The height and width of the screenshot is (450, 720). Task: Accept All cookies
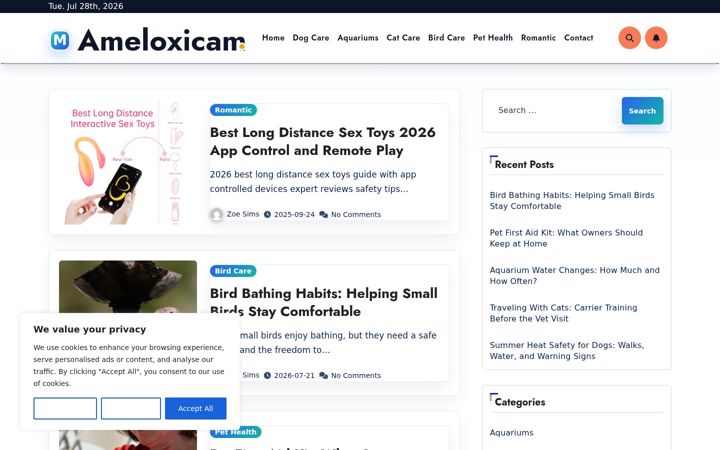[x=196, y=408]
